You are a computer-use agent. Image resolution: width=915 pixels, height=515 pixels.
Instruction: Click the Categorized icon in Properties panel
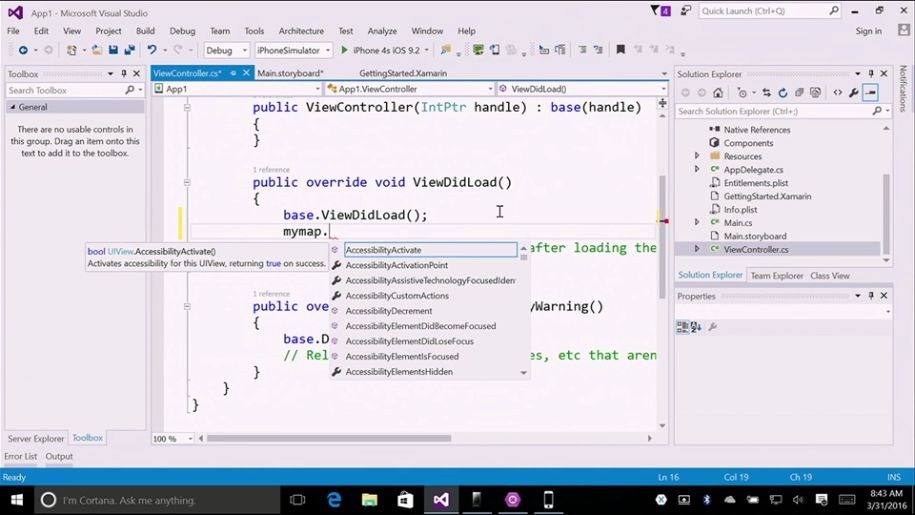(x=682, y=327)
